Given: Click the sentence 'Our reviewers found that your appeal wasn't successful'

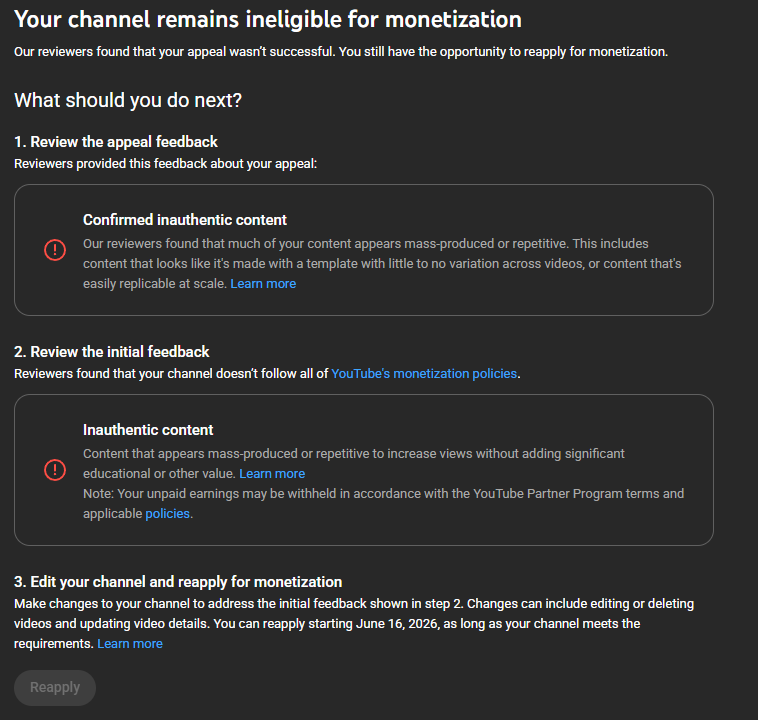Looking at the screenshot, I should point(175,52).
